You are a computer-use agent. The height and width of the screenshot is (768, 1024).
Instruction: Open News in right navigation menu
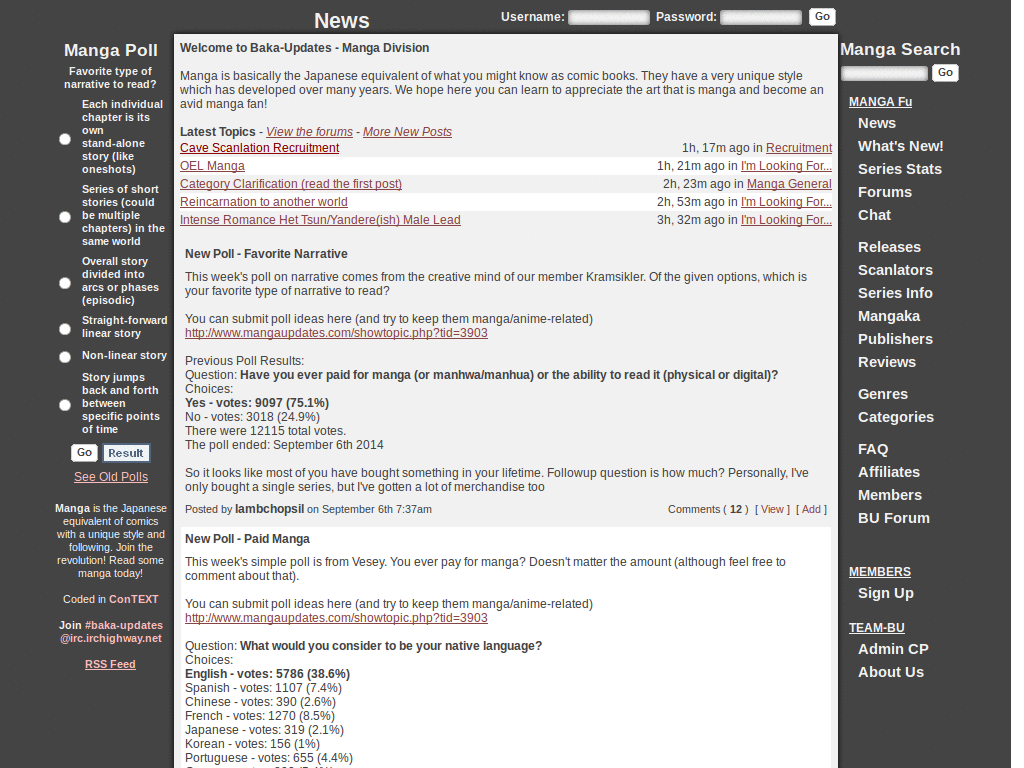click(876, 123)
